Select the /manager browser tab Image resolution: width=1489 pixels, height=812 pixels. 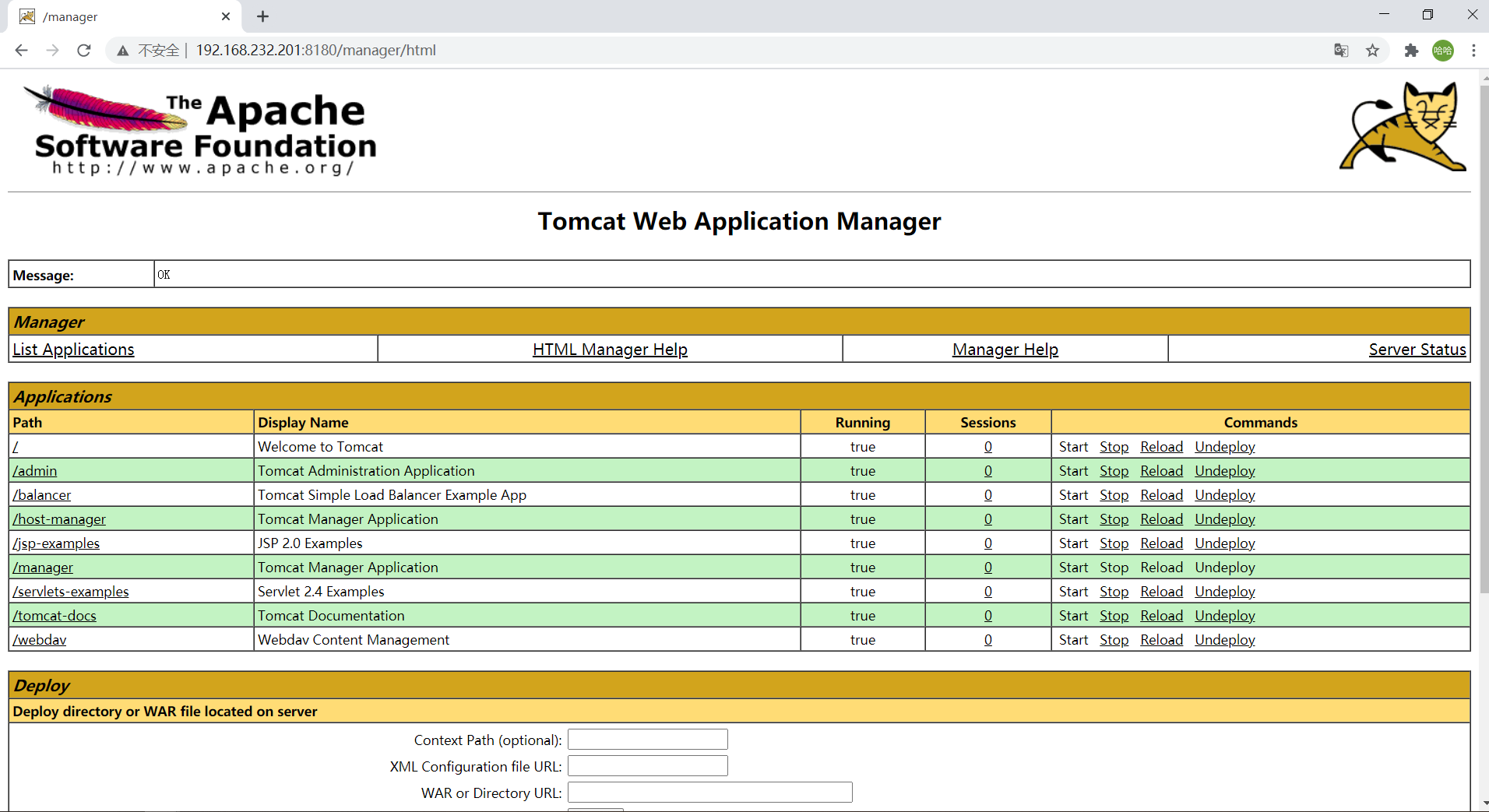click(125, 16)
